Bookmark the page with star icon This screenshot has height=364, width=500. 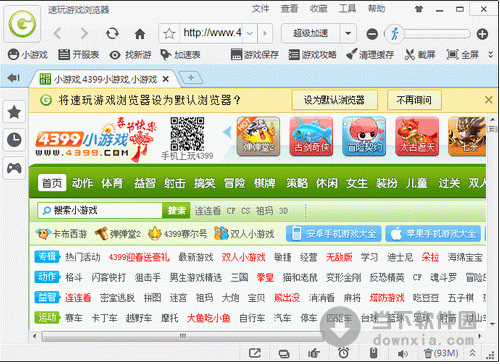(x=169, y=34)
